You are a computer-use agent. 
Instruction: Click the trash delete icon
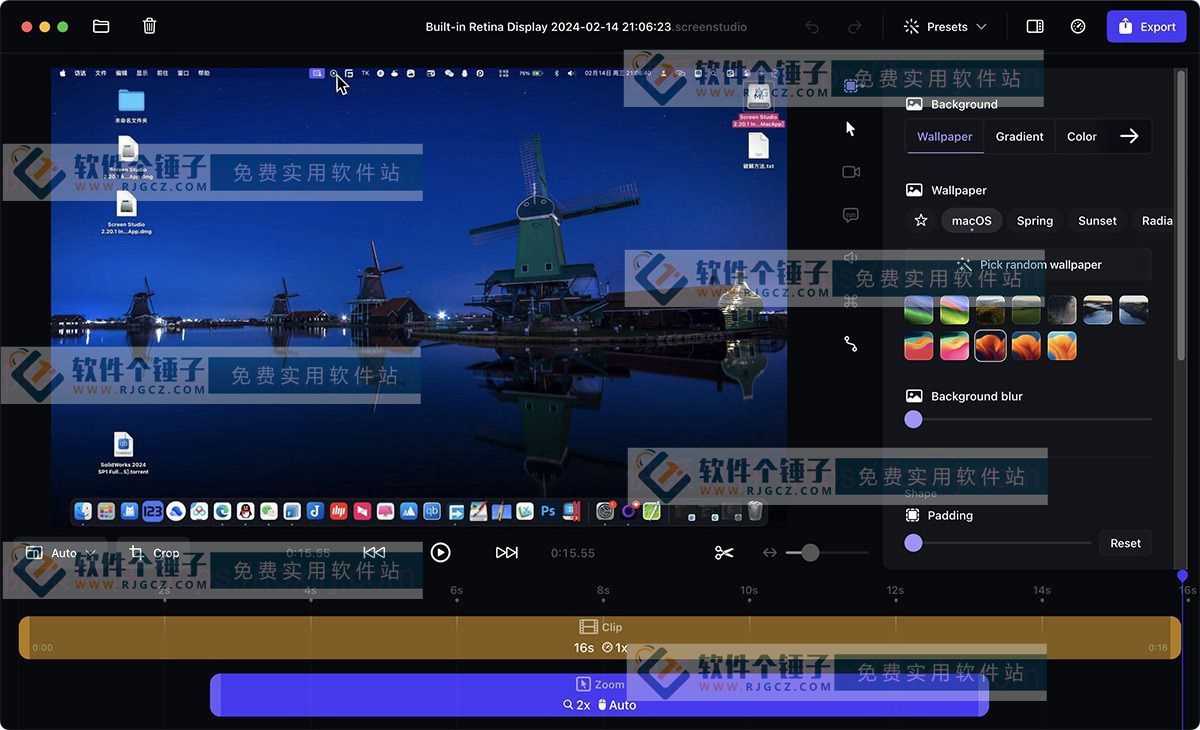[149, 27]
